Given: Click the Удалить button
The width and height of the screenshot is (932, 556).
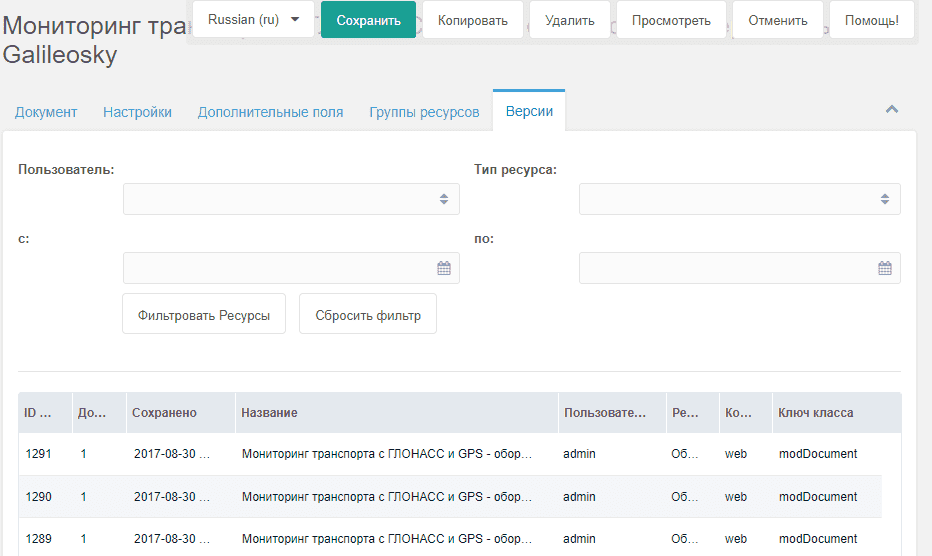Looking at the screenshot, I should pos(569,20).
